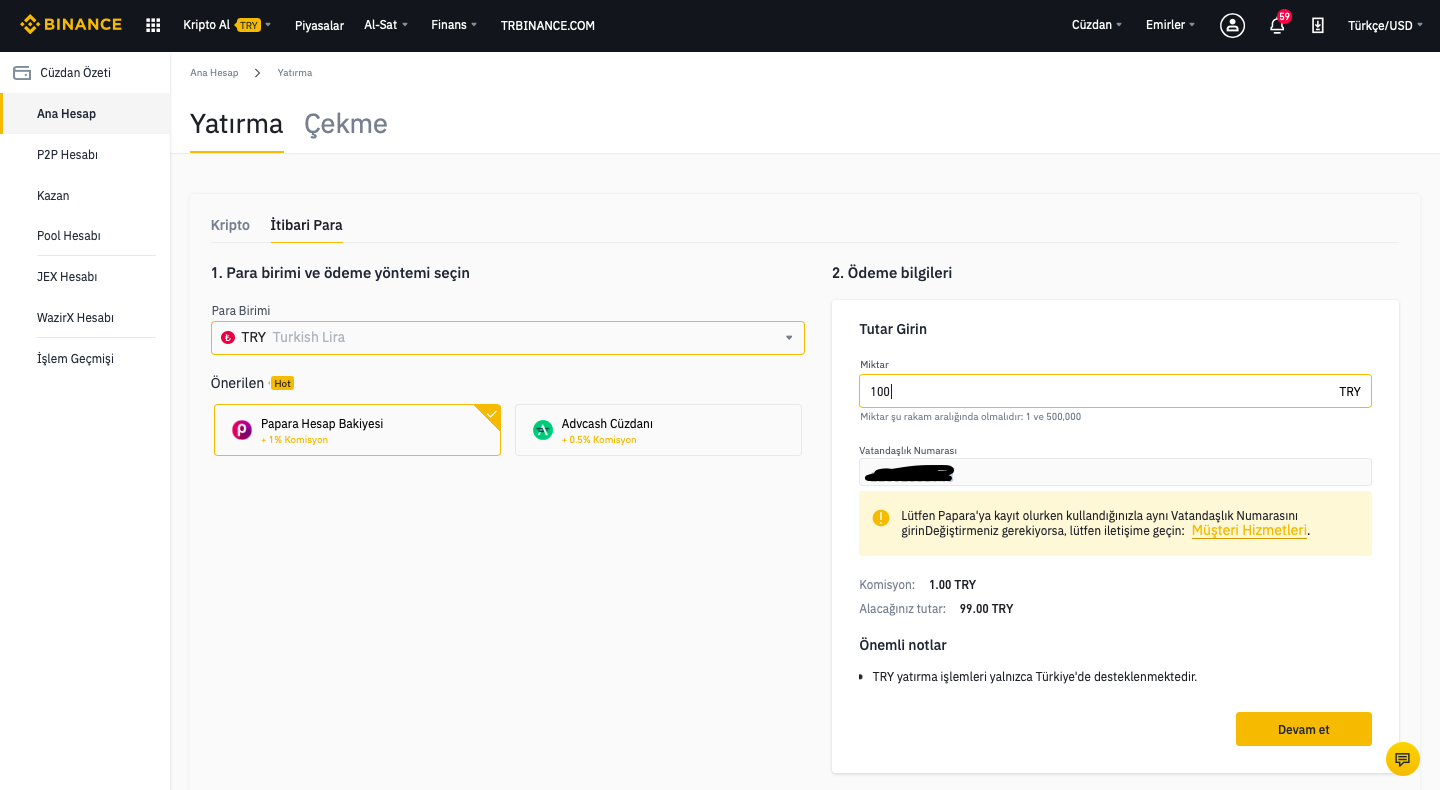Screen dimensions: 1440x790
Task: Select the İtibari Para tab
Action: click(x=307, y=225)
